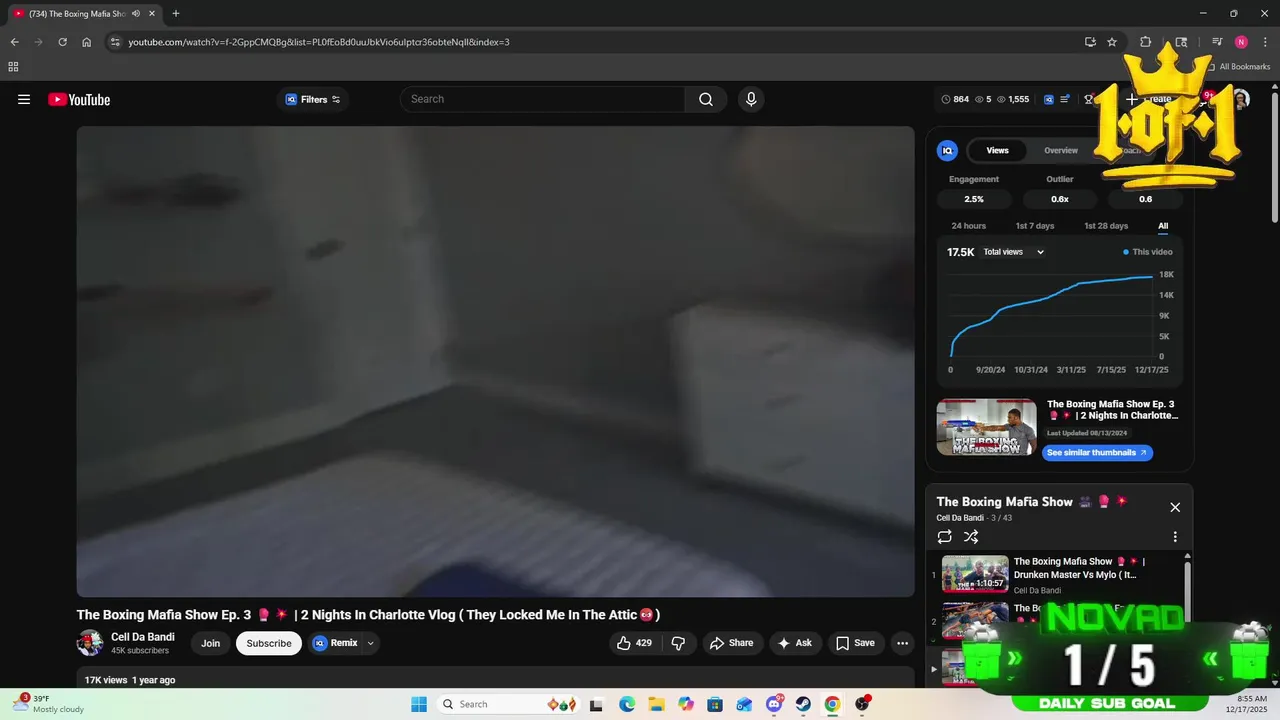This screenshot has height=720, width=1280.
Task: Open the Total views dropdown
Action: pos(1013,252)
